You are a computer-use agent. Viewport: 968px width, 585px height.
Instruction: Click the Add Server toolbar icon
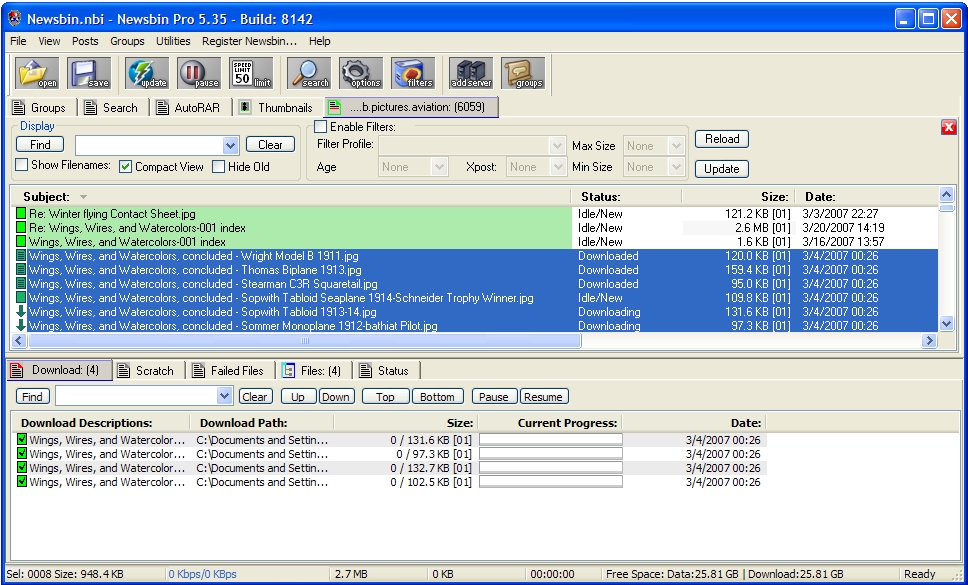[x=471, y=73]
